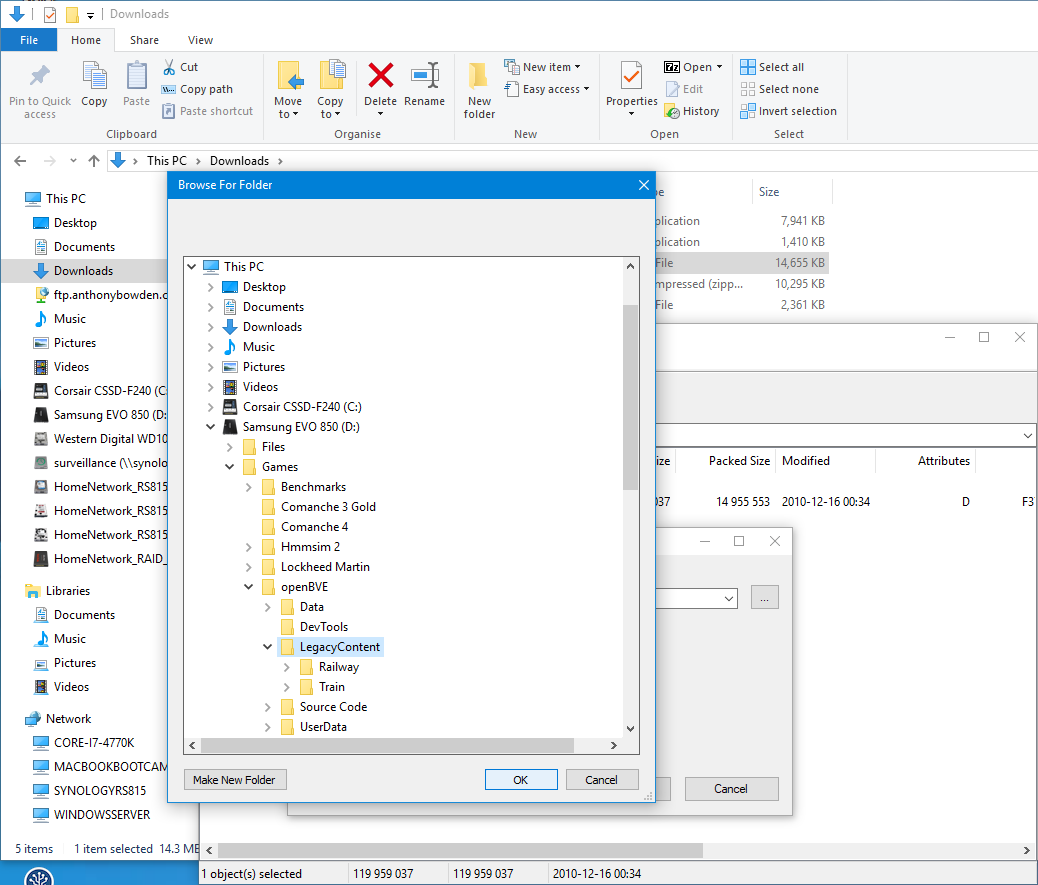This screenshot has width=1038, height=885.
Task: Collapse the openBVE folder in the tree
Action: tap(248, 586)
